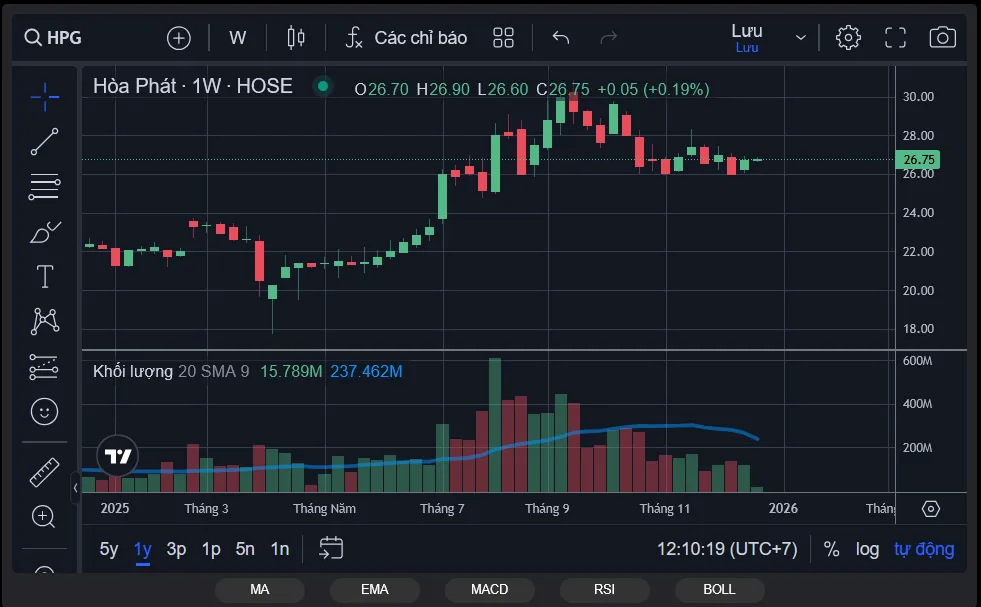
Task: Set chart range to 1n
Action: tap(280, 549)
